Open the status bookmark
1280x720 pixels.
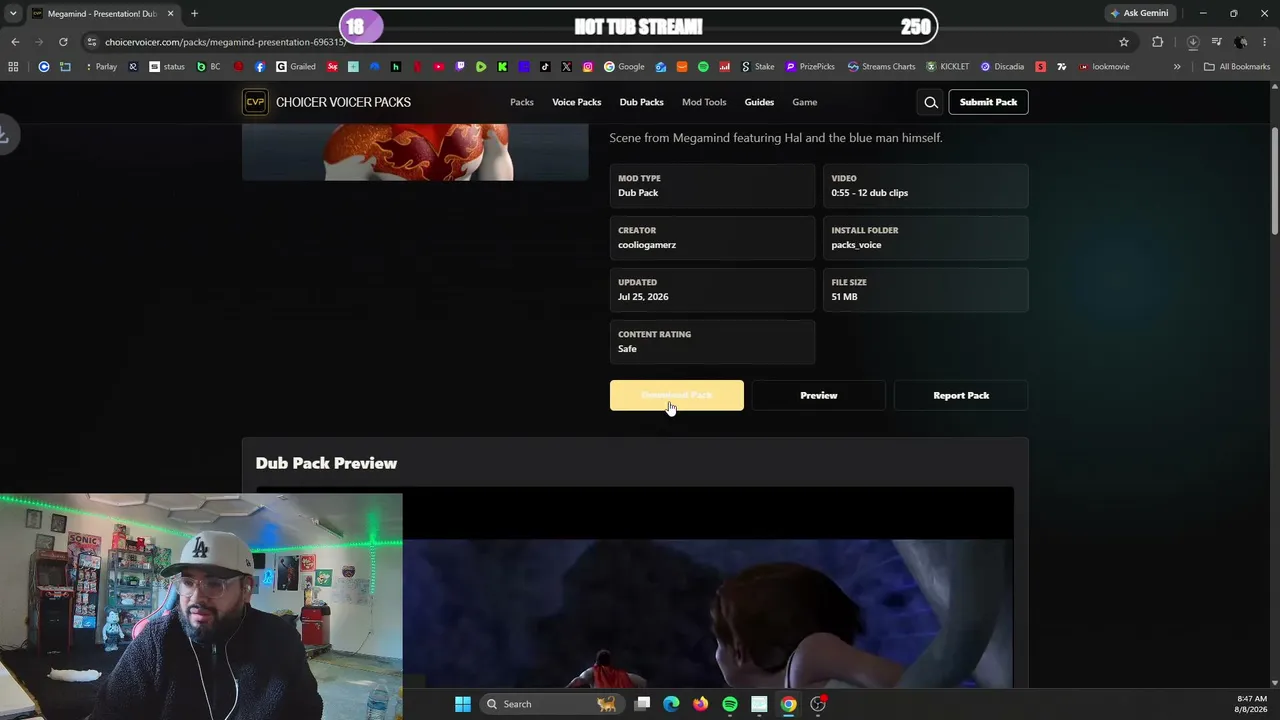coord(167,67)
